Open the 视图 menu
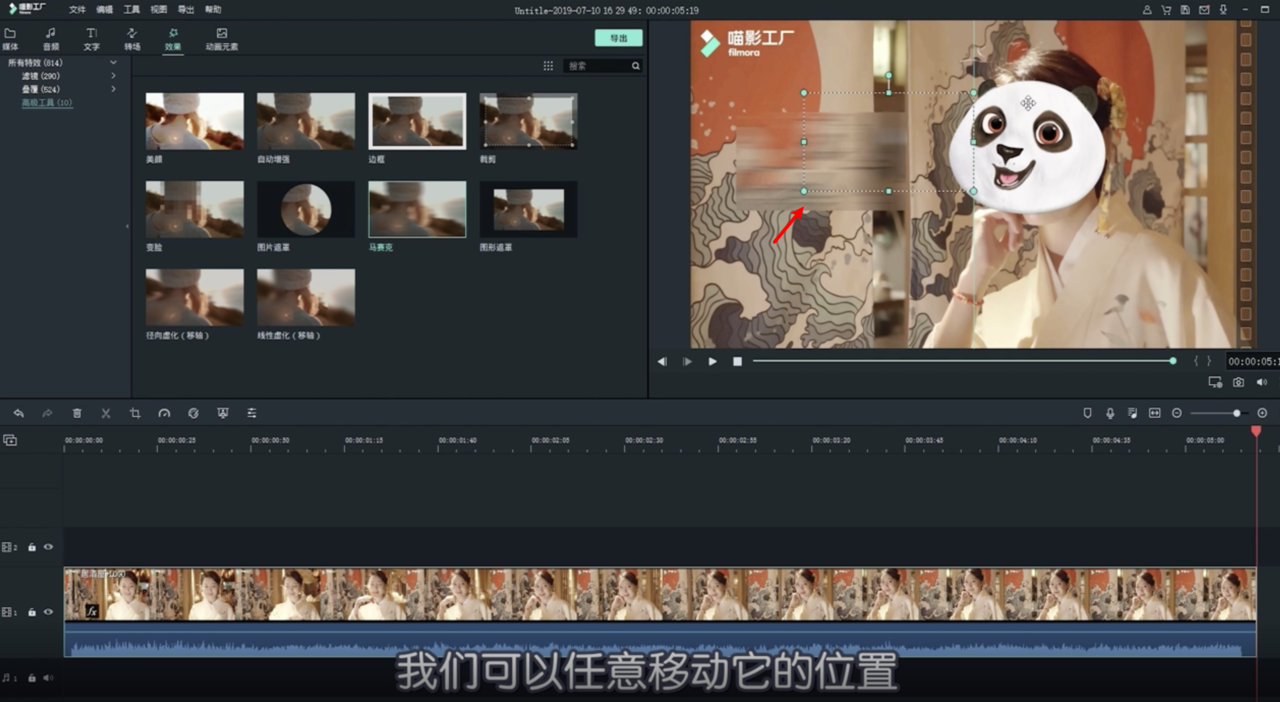1280x702 pixels. (x=158, y=9)
